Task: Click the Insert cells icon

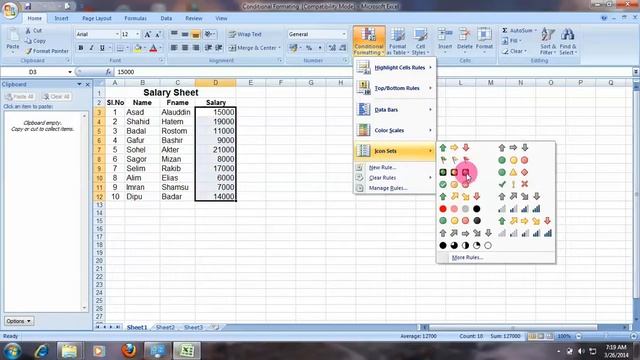Action: 445,35
